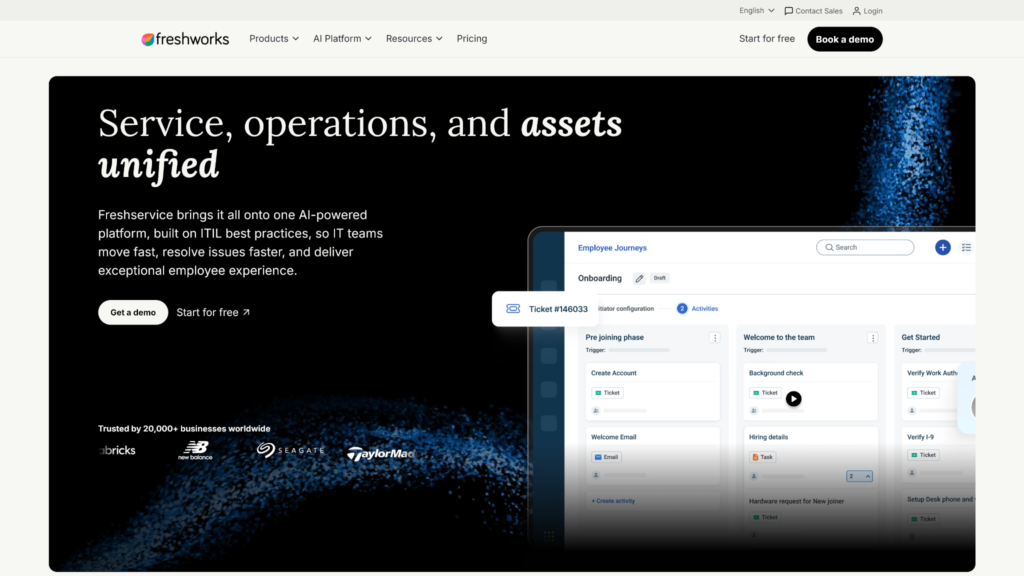Click the Create Account activity card
The height and width of the screenshot is (576, 1024).
click(x=652, y=392)
